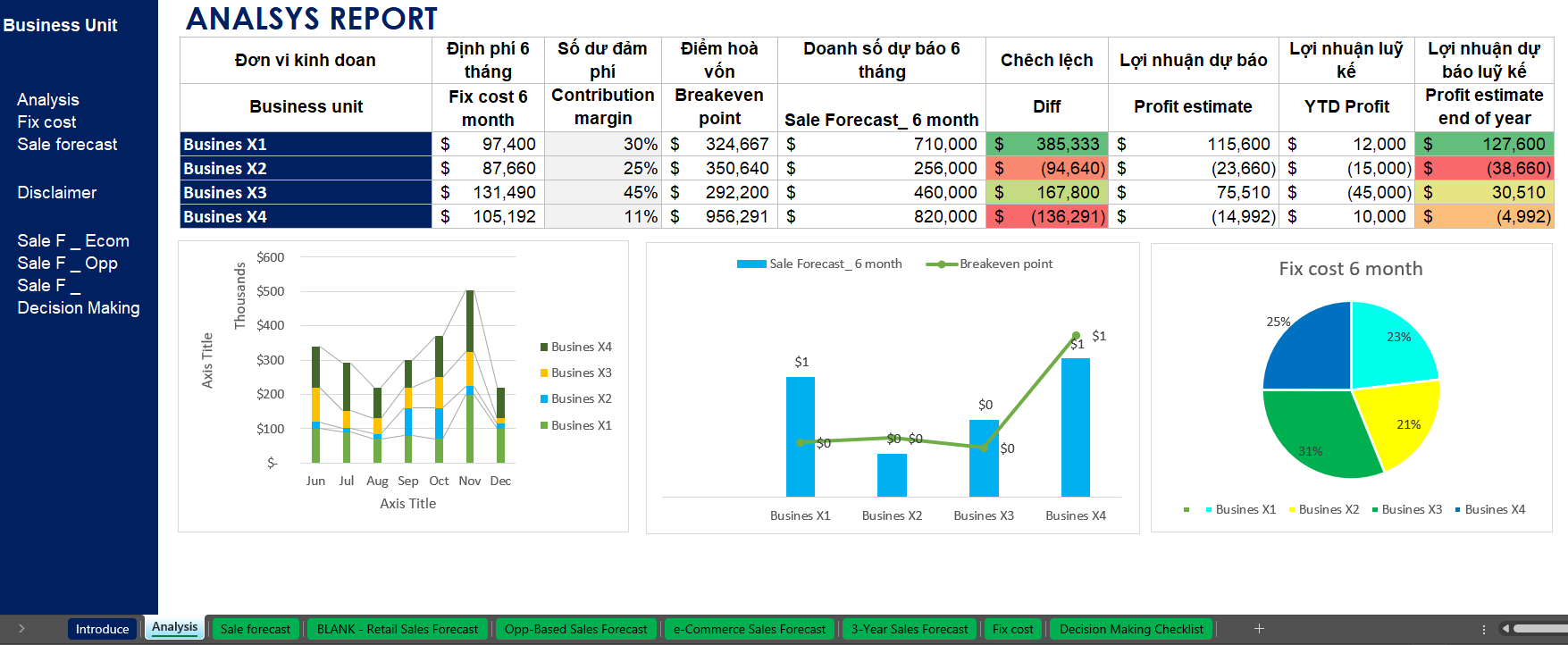This screenshot has width=1568, height=645.
Task: Select the Busines X1 Diff cell 385,333
Action: (x=1046, y=144)
